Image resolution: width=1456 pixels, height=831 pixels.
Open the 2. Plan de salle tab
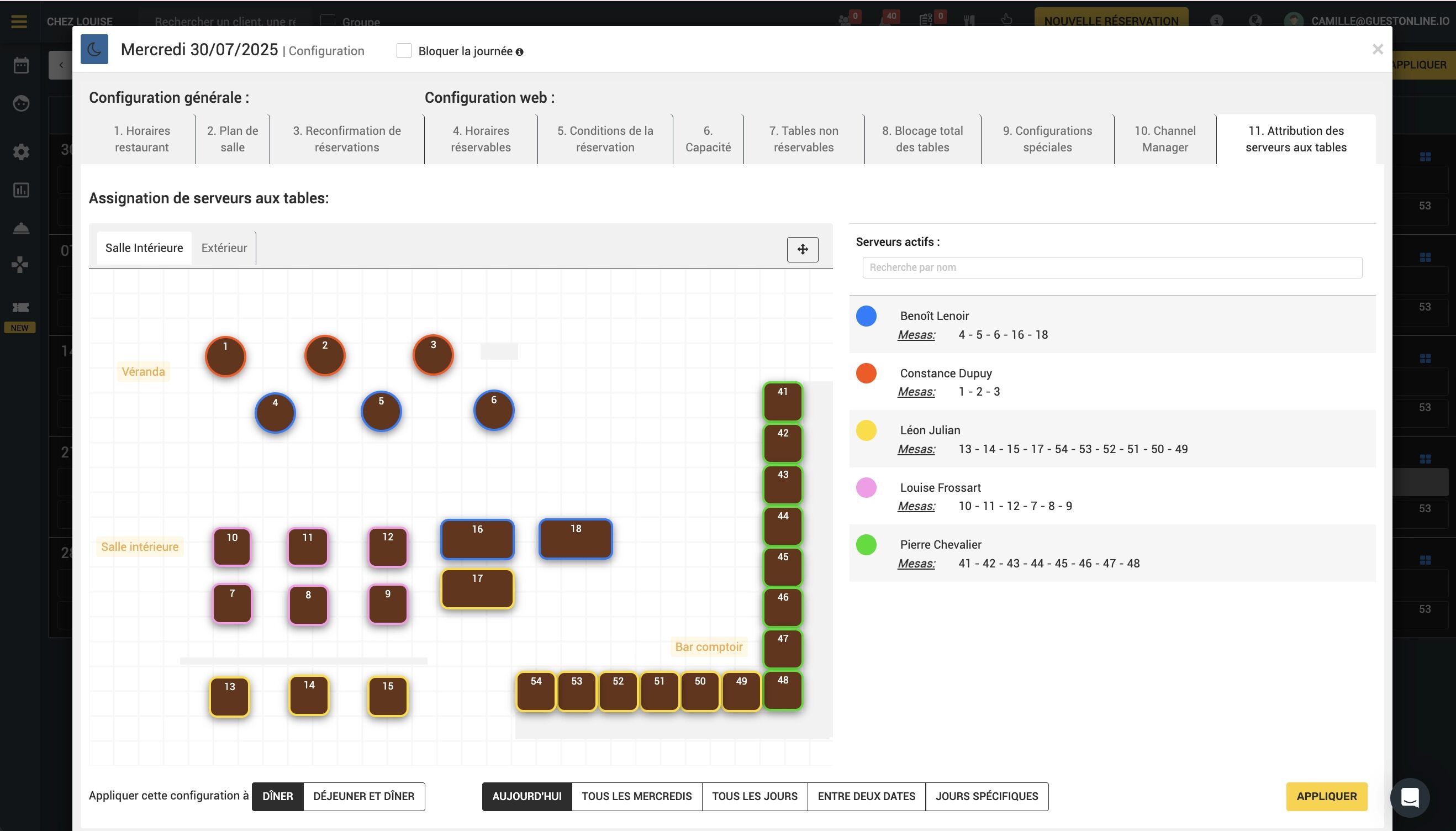pos(232,139)
